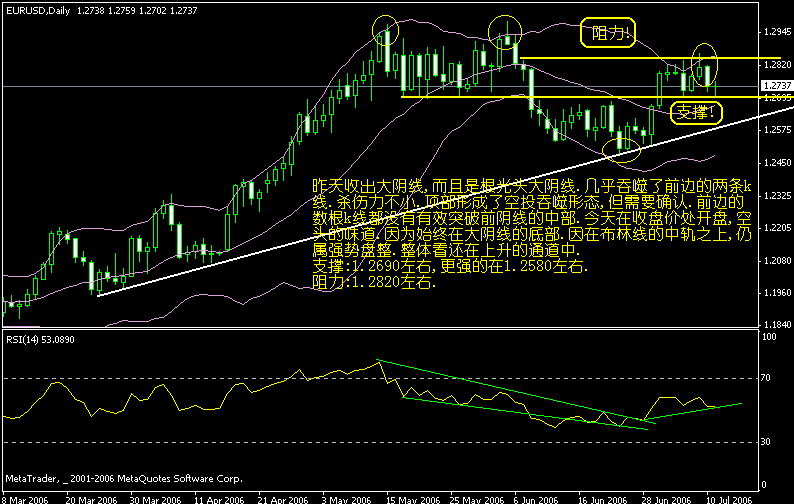Click the RSI 30 level label
794x504 pixels.
[766, 442]
